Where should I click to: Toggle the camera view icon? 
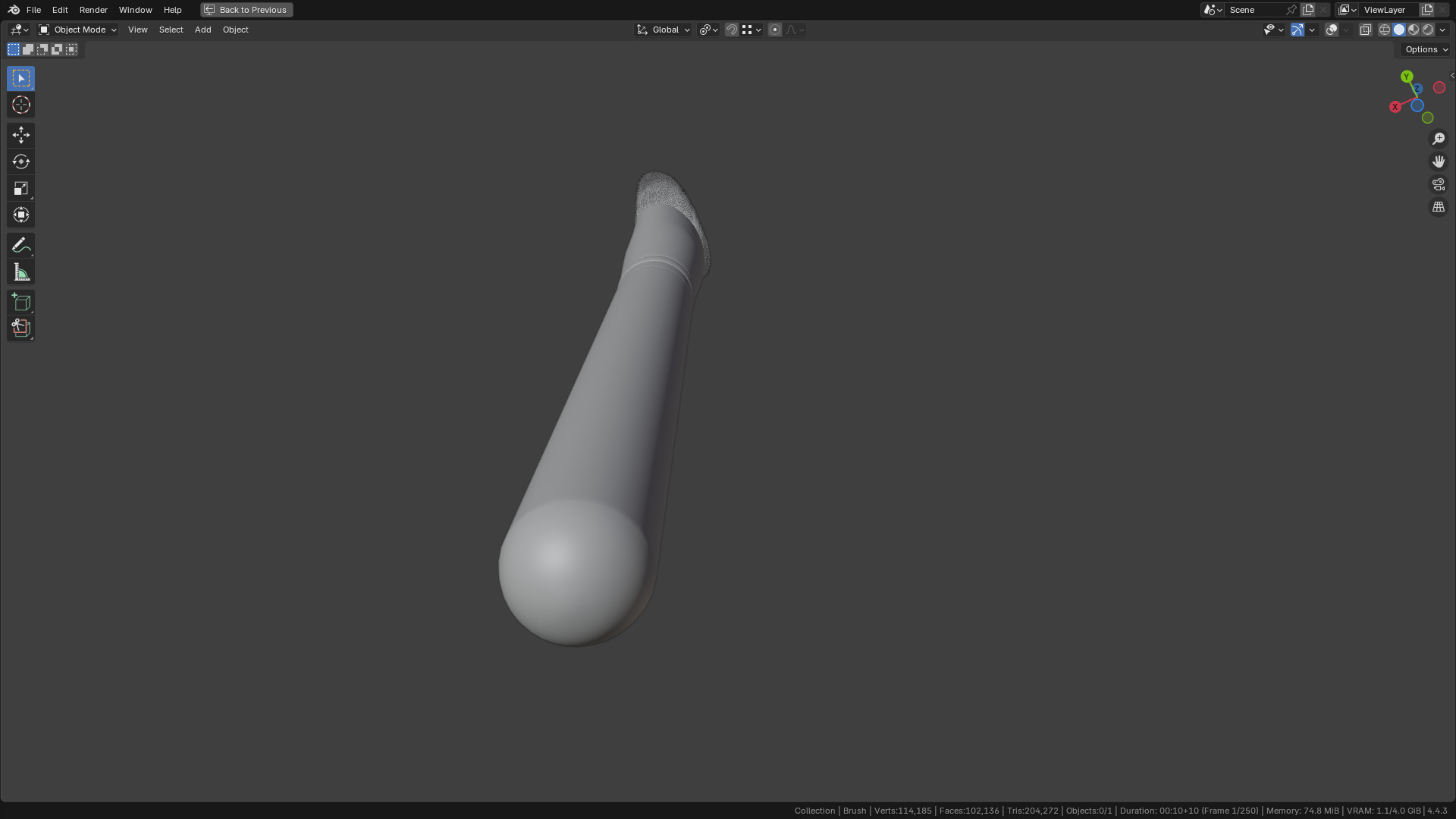pyautogui.click(x=1439, y=184)
